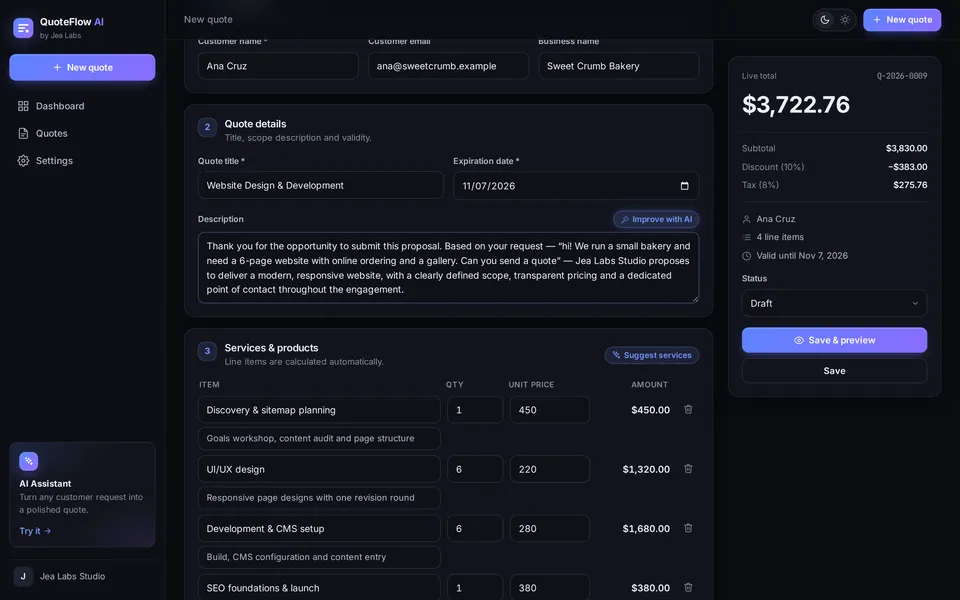
Task: Edit the UI/UX design item name
Action: point(319,469)
